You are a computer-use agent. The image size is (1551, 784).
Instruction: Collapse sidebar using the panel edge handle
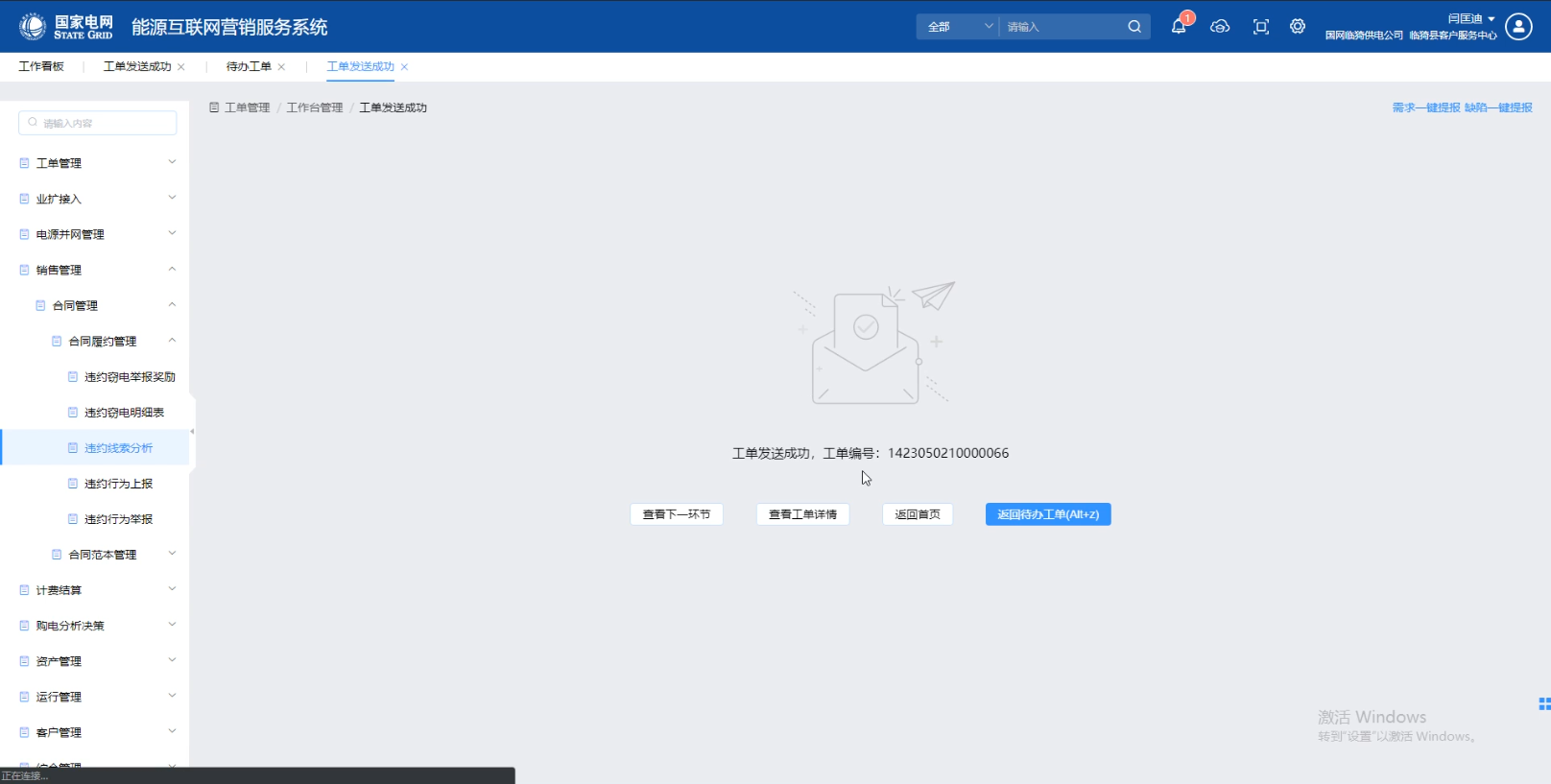[192, 432]
